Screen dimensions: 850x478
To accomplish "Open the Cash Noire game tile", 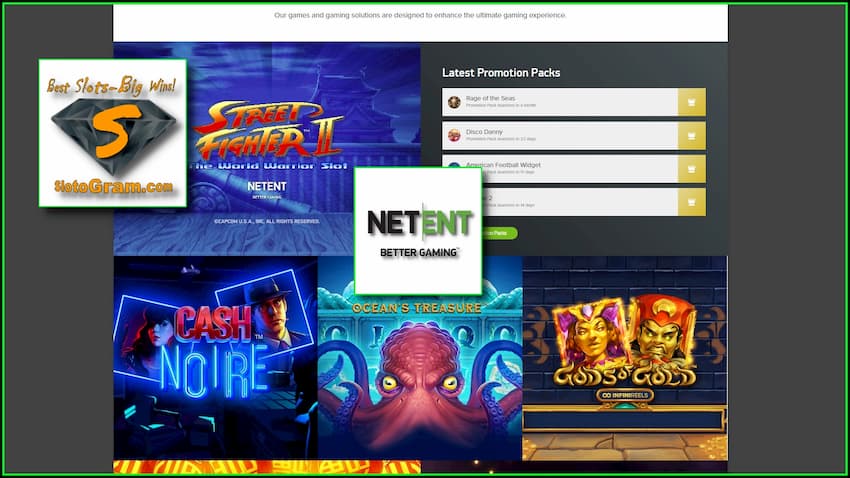I will (215, 358).
